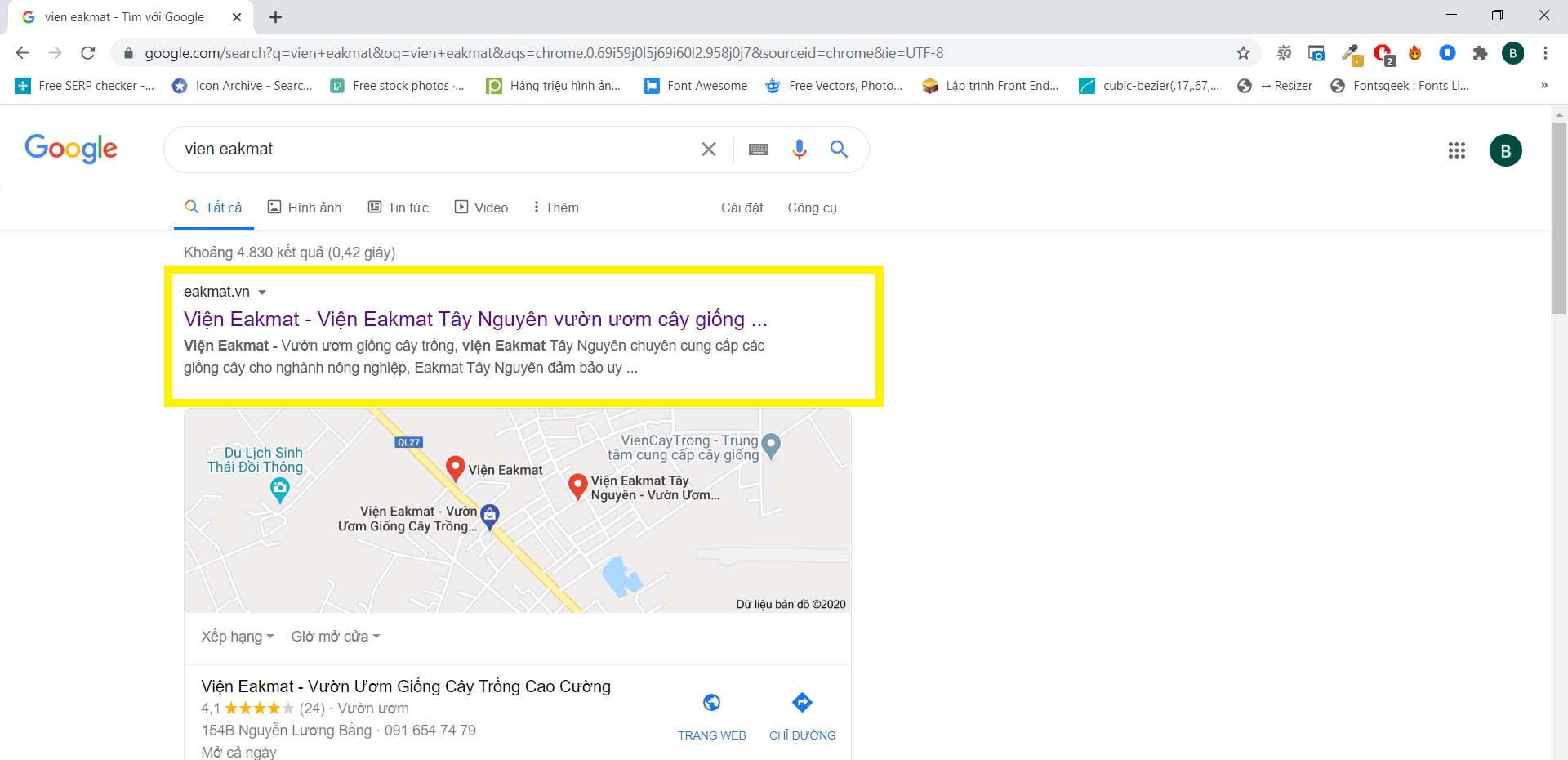The image size is (1568, 760).
Task: Click the Du Lịch Sinh Thái map marker
Action: tap(279, 490)
